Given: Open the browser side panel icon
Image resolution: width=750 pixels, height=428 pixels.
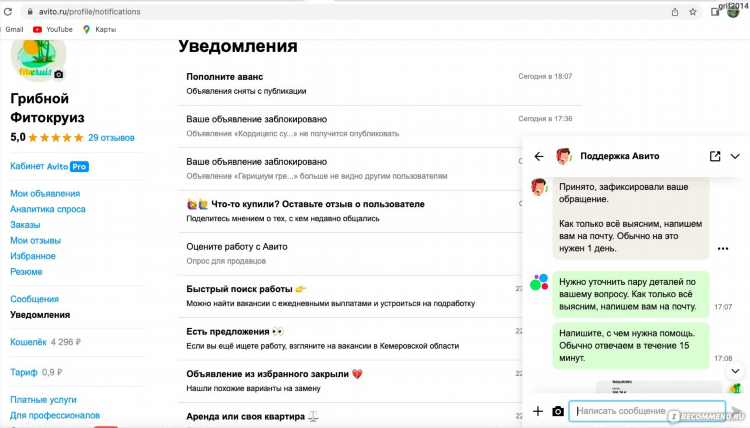Looking at the screenshot, I should click(715, 12).
